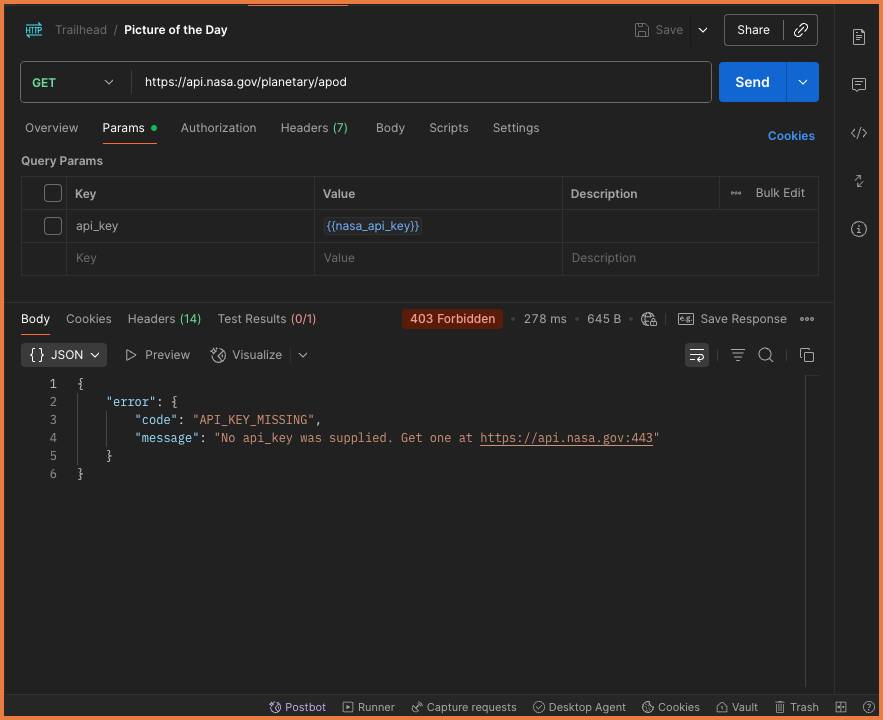Open the Headers (7) request tab
Screen dimensions: 883x720
(x=314, y=128)
